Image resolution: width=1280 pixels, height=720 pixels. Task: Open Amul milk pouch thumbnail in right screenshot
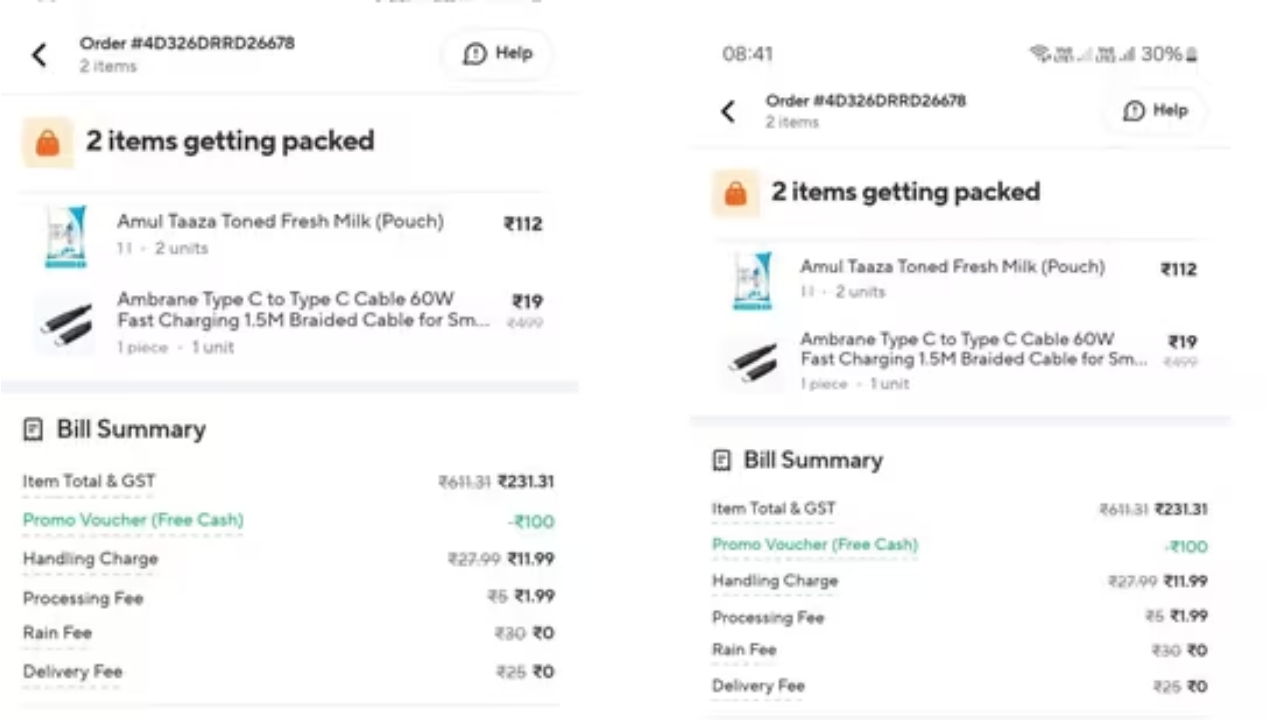click(752, 280)
